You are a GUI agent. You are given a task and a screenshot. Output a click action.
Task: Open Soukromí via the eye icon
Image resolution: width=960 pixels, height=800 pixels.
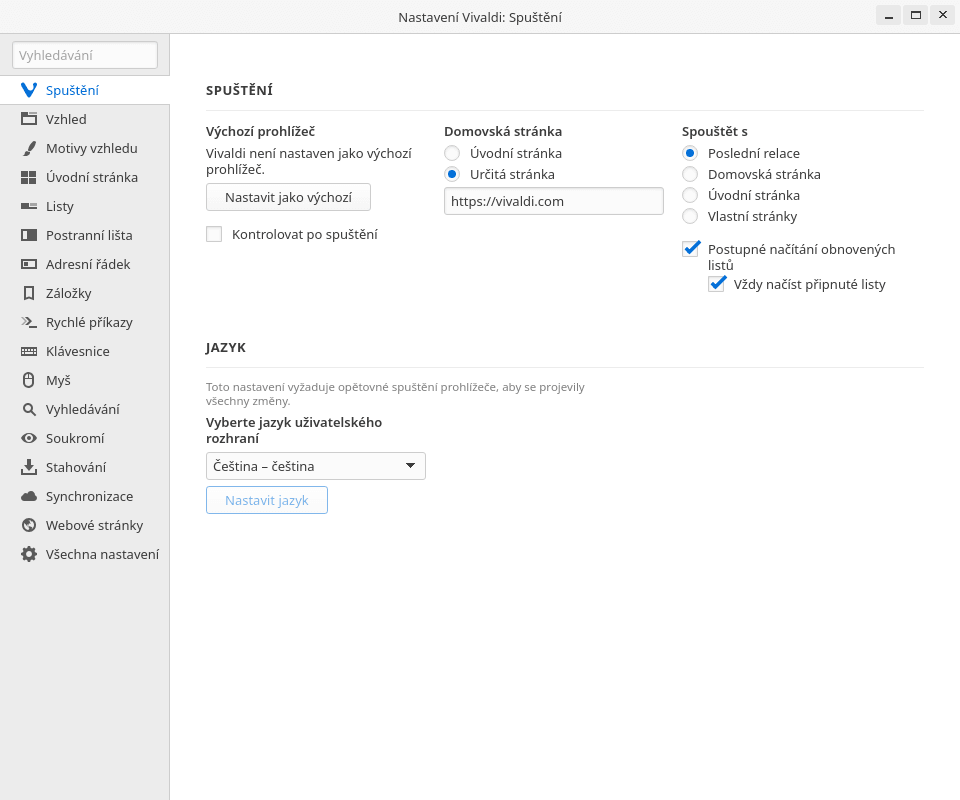(x=29, y=438)
